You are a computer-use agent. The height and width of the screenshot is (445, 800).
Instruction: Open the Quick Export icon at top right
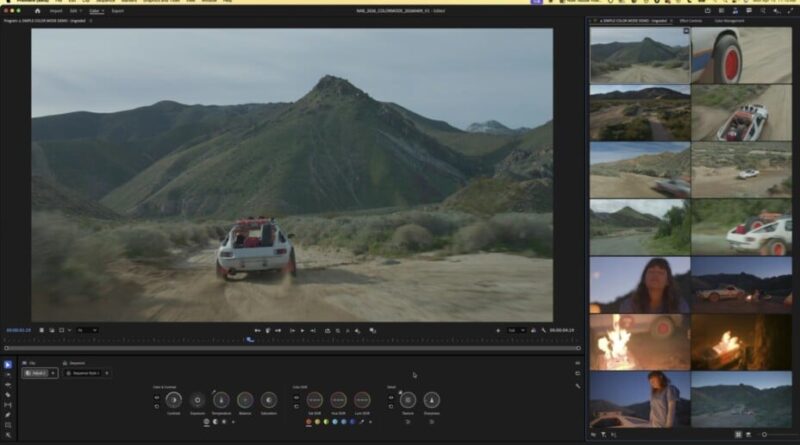click(708, 11)
